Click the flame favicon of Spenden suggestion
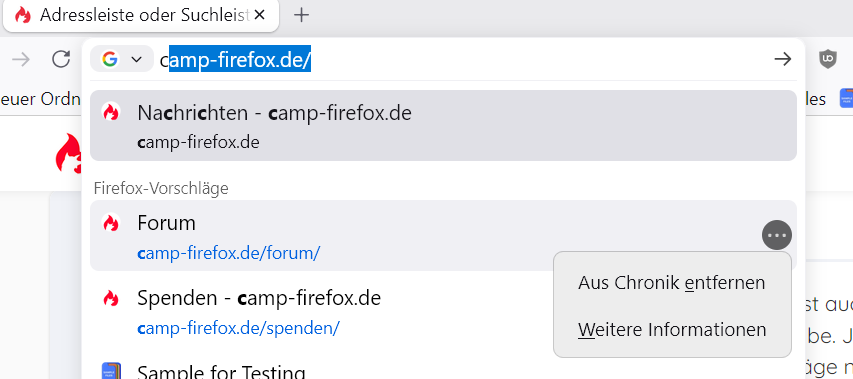 [111, 298]
